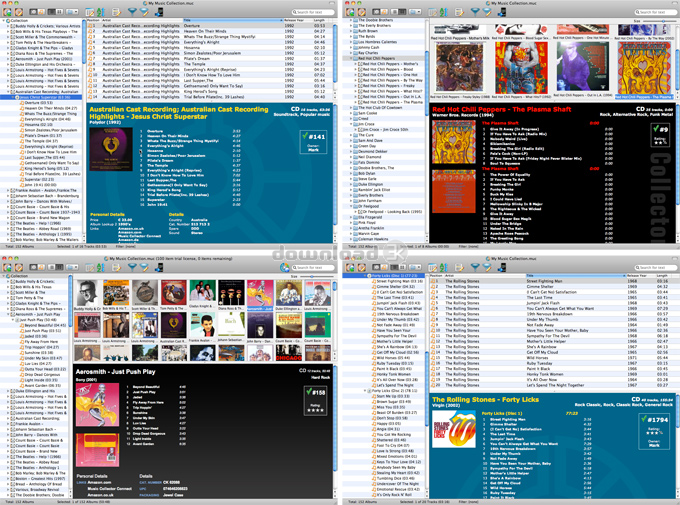Toggle the green checkmark in the #141 status box

point(306,136)
